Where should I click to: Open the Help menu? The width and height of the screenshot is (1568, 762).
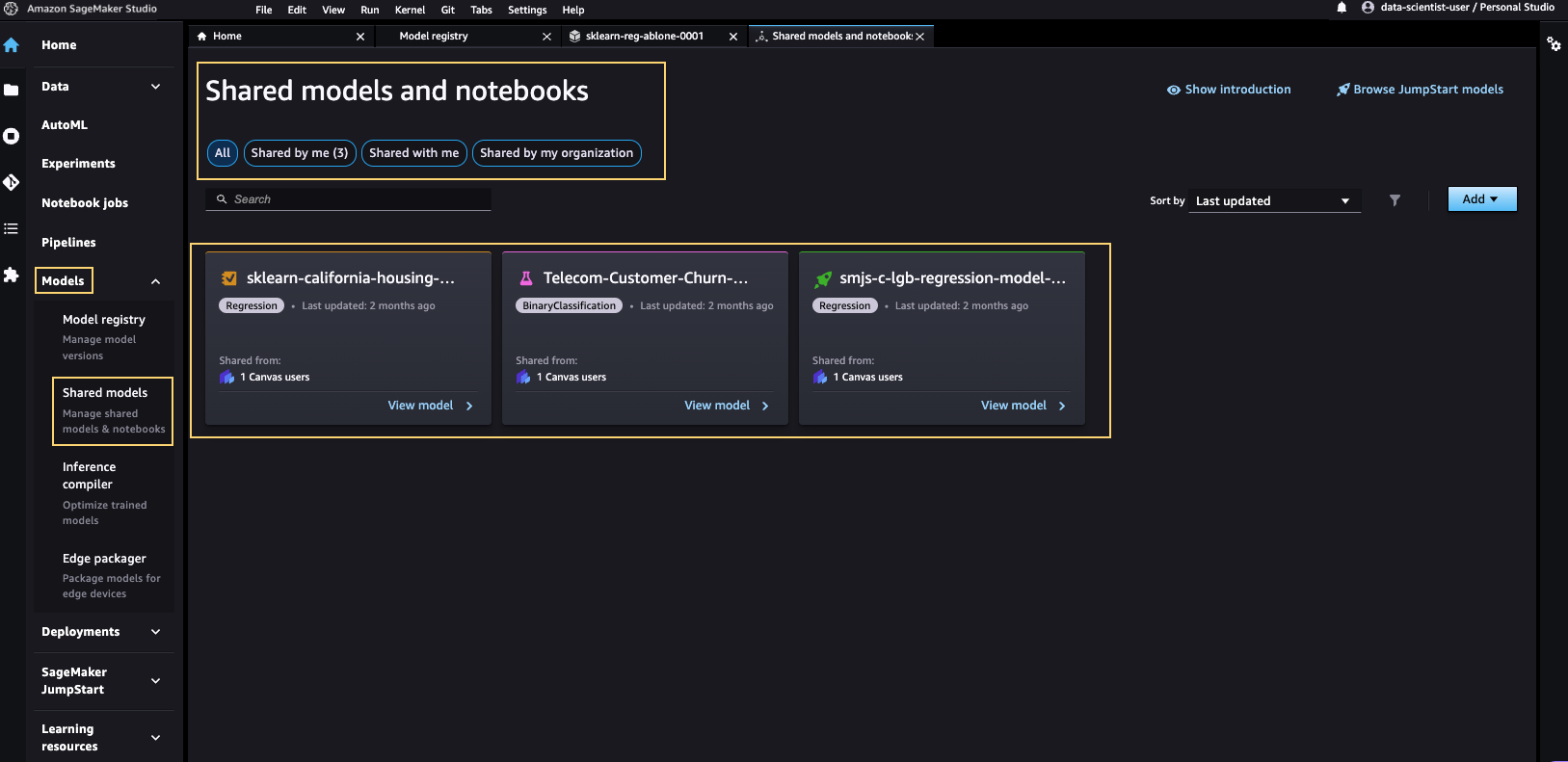tap(573, 10)
